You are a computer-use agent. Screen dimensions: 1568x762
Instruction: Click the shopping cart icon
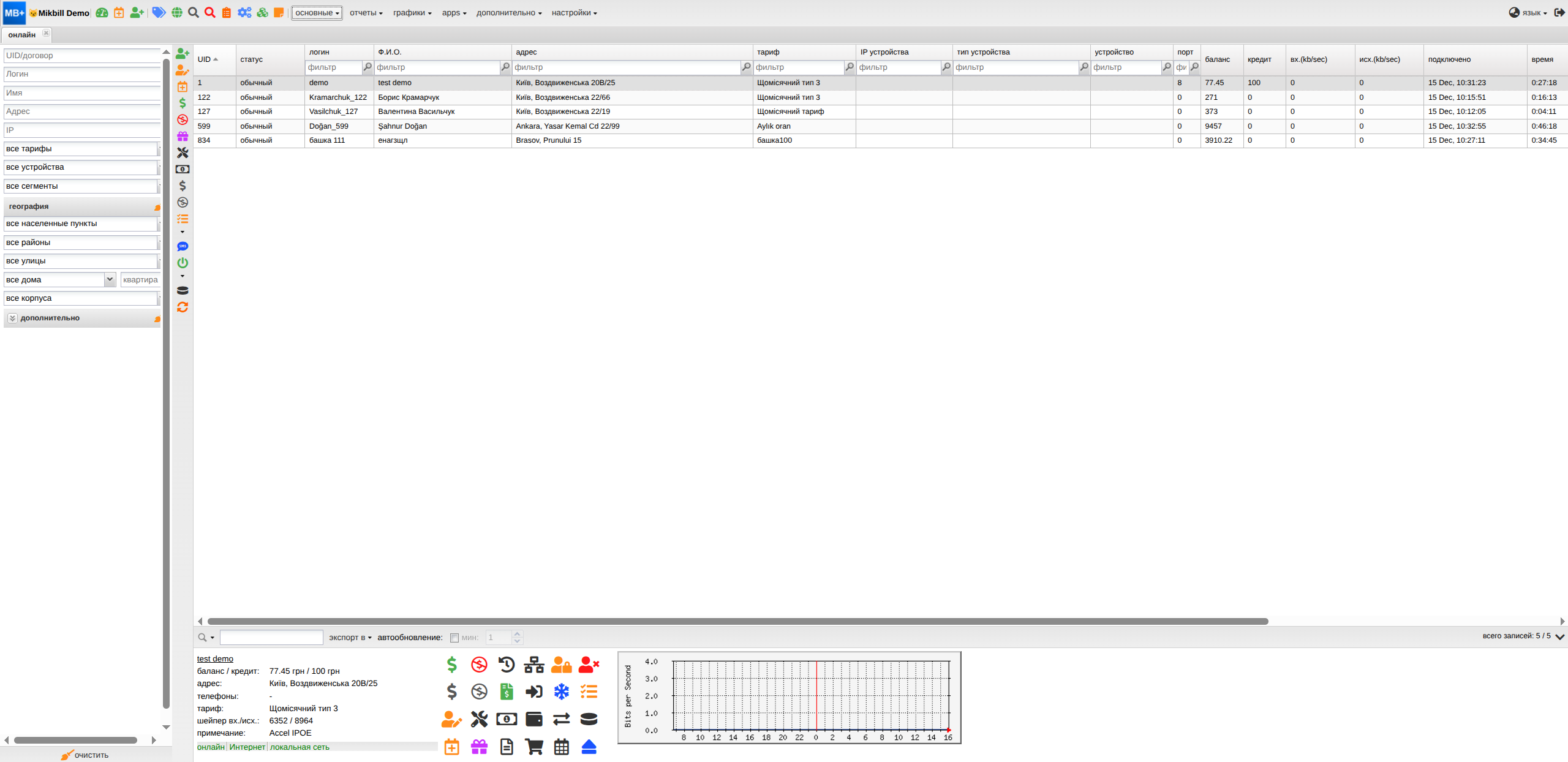533,746
